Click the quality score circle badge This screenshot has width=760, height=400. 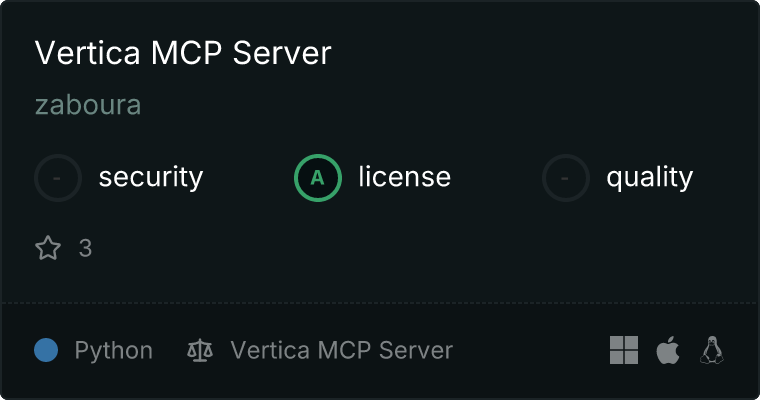coord(566,178)
